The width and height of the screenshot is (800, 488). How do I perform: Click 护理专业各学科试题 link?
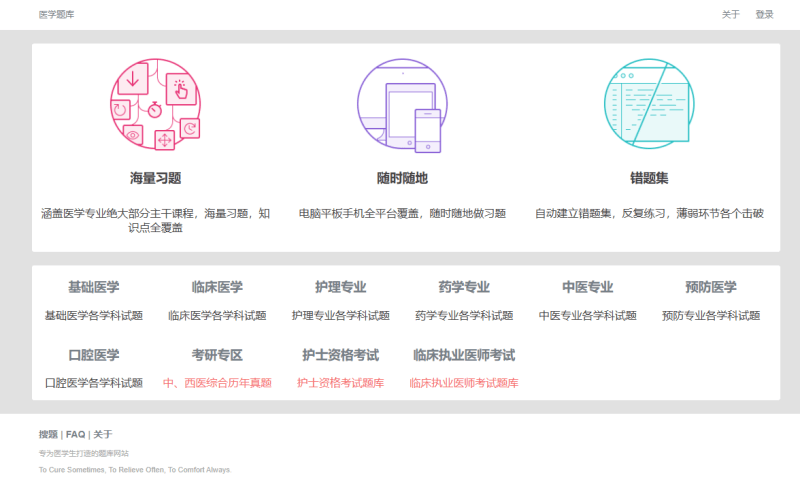point(341,315)
